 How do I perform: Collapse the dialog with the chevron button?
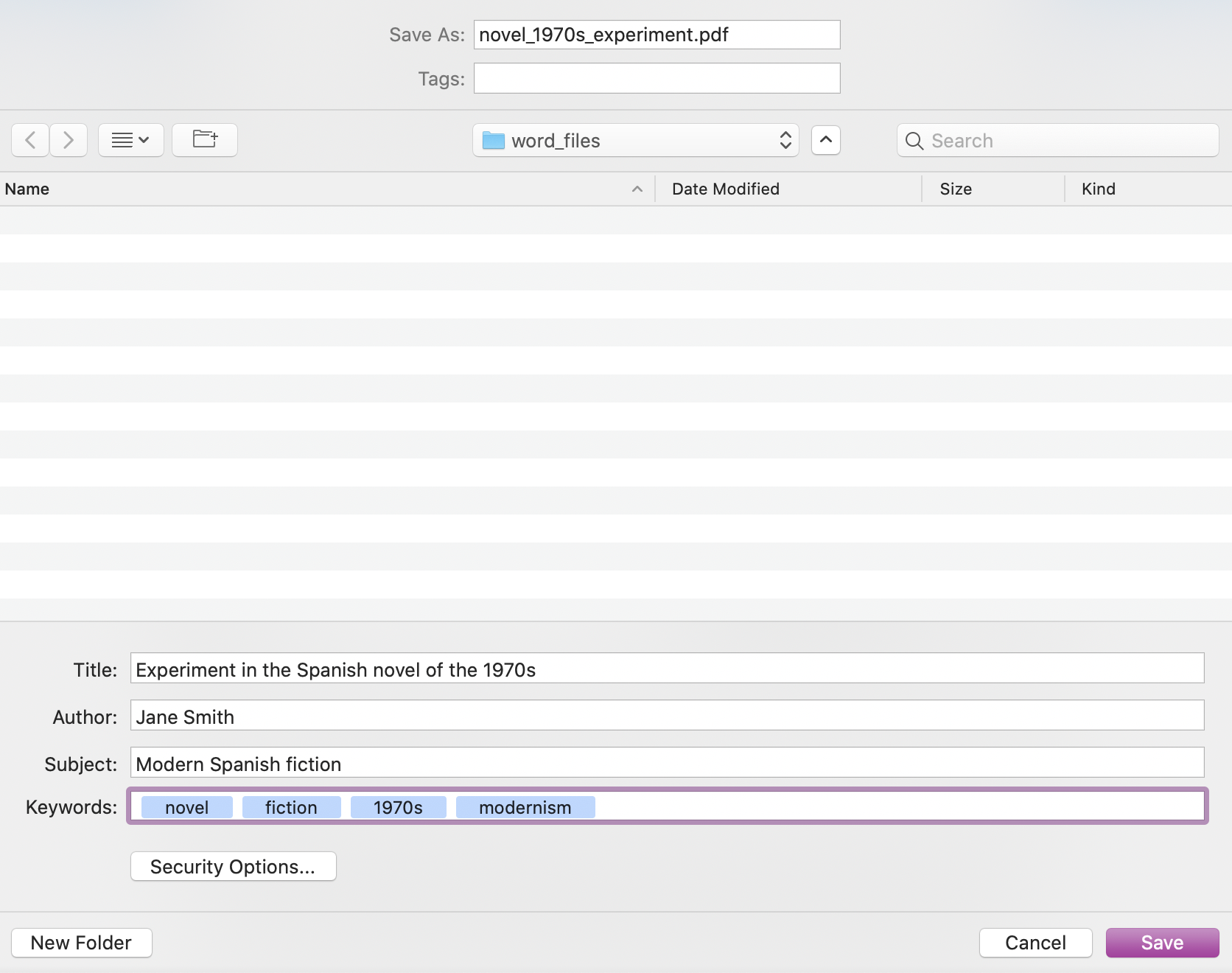[x=825, y=140]
